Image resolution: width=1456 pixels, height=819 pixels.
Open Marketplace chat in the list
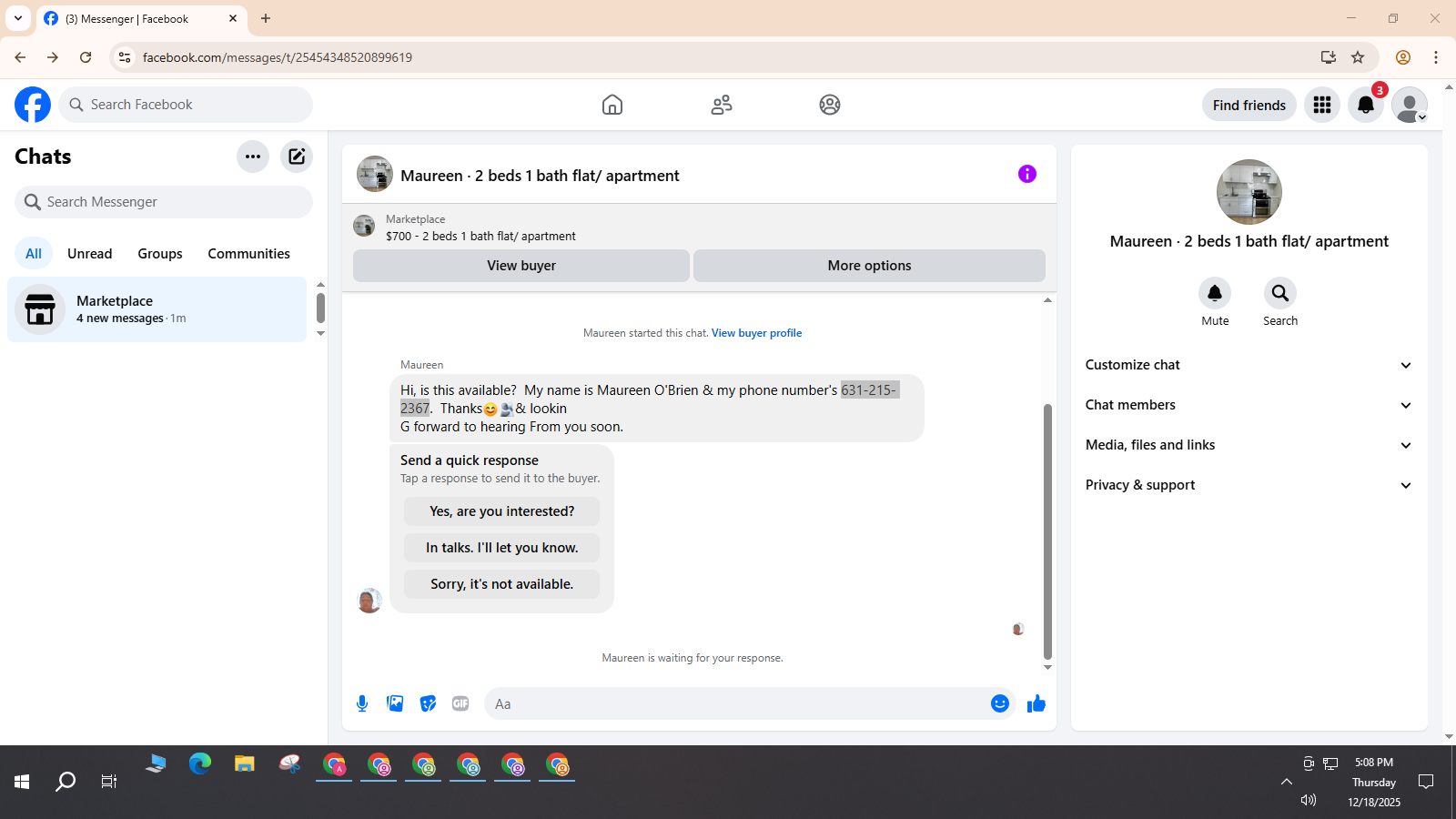tap(157, 309)
